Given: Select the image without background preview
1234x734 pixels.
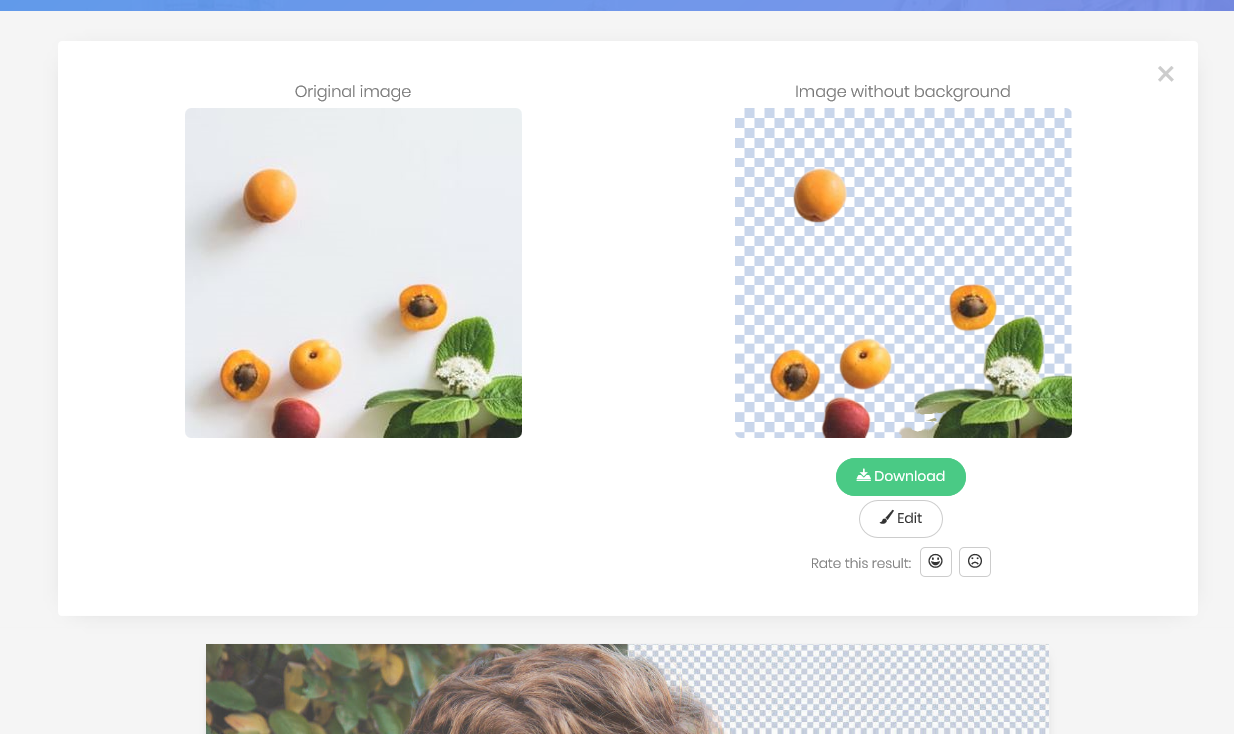Looking at the screenshot, I should pos(903,273).
